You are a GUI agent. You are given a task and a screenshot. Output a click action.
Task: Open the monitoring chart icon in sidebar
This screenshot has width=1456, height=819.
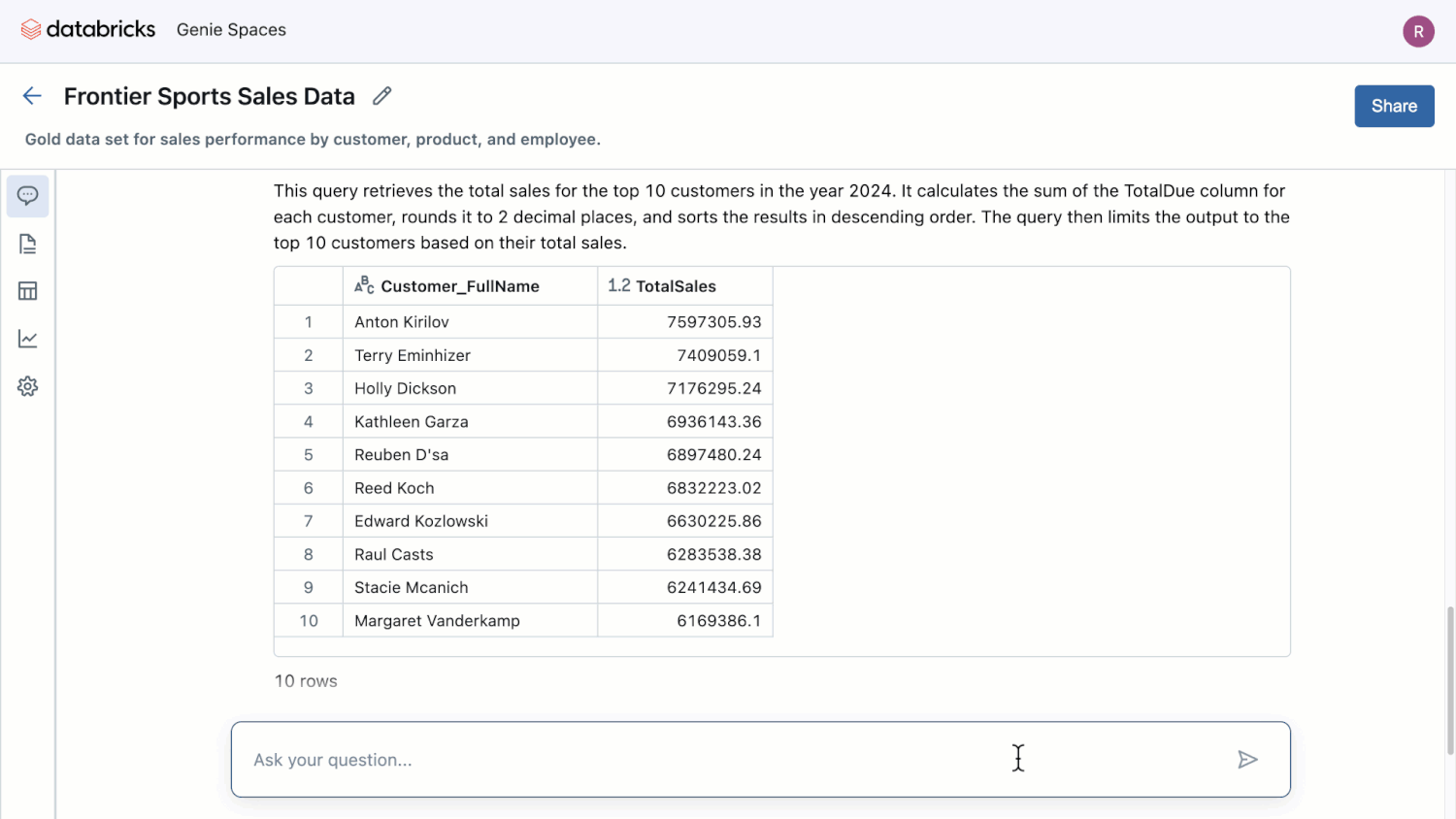tap(27, 338)
